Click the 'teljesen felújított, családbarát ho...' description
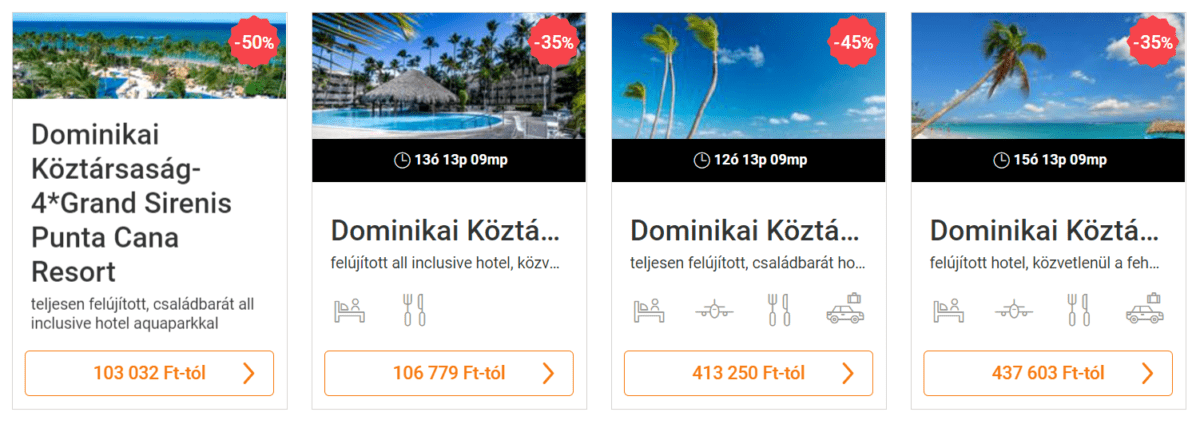Image resolution: width=1200 pixels, height=424 pixels. (745, 265)
